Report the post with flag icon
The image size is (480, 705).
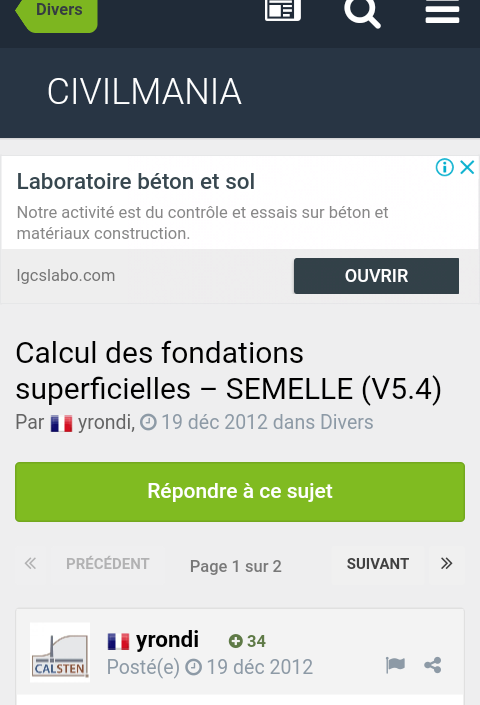396,665
